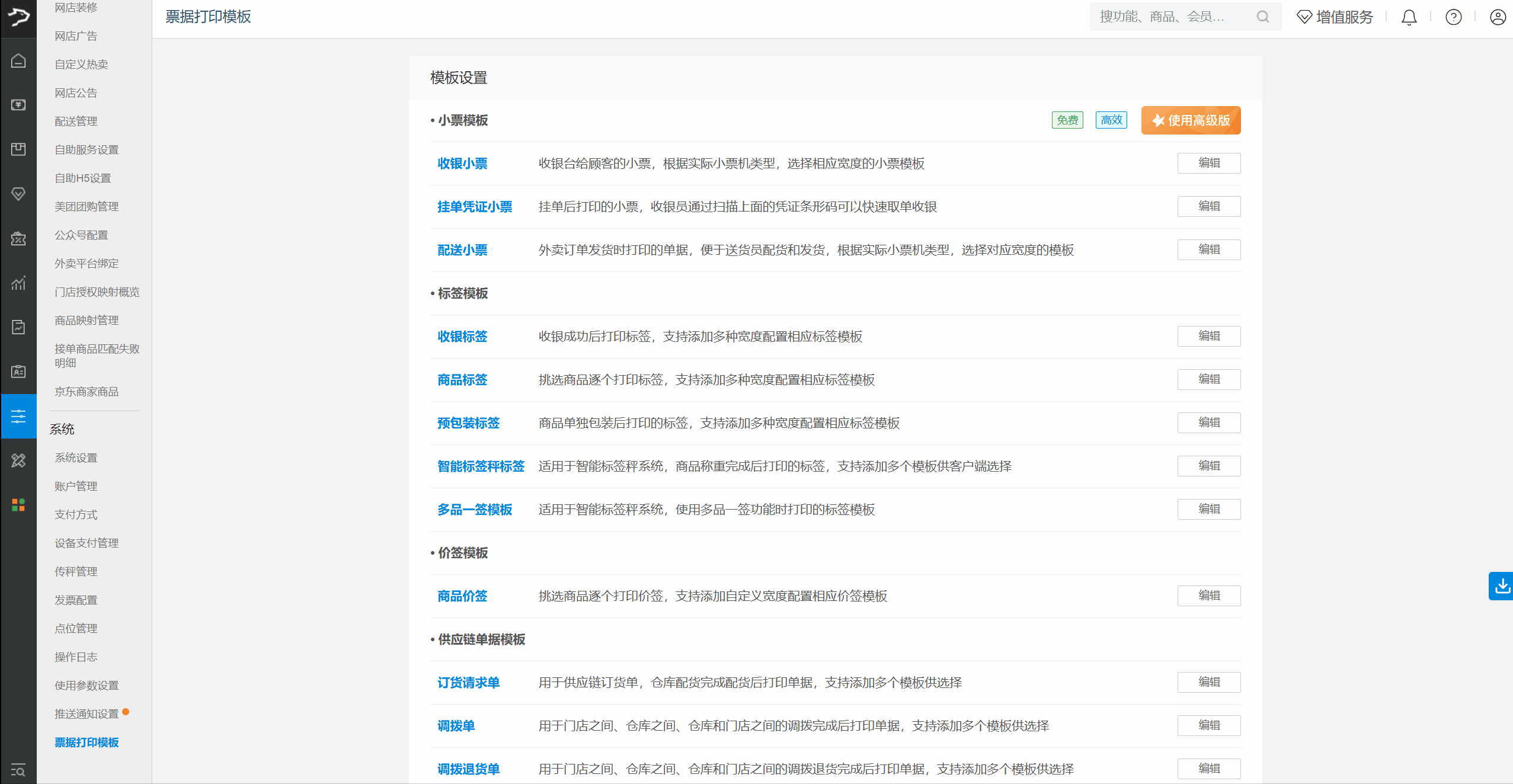Edit the 商品价签 template
This screenshot has width=1513, height=784.
[1208, 596]
